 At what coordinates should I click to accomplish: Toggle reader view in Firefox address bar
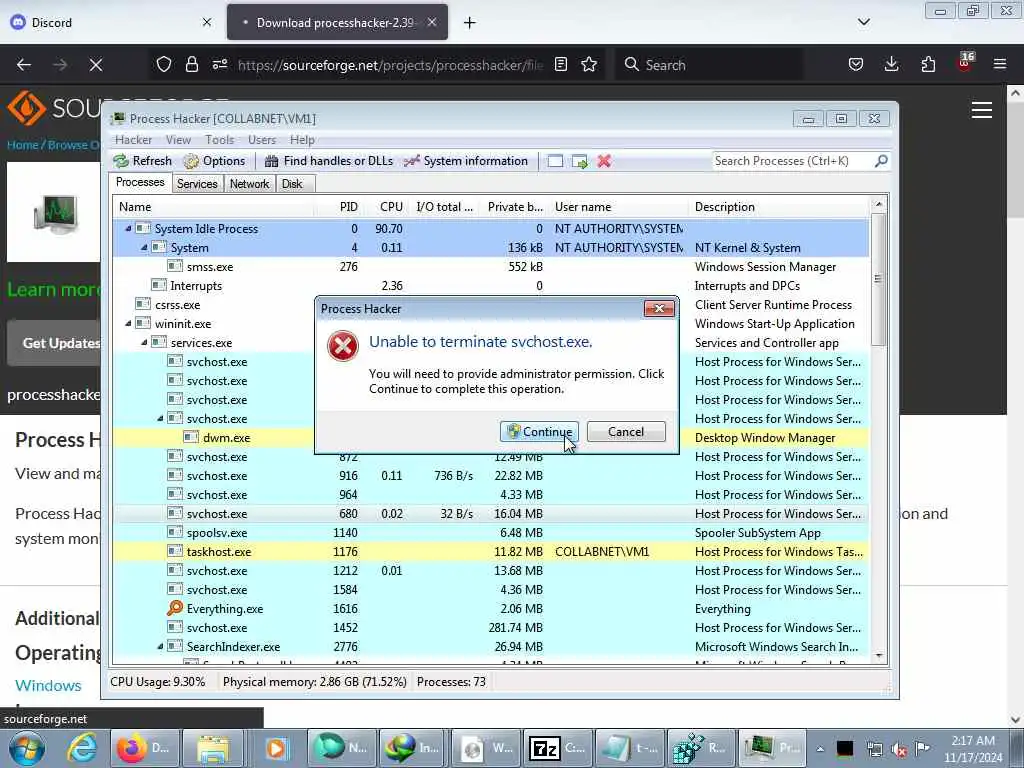coord(560,64)
